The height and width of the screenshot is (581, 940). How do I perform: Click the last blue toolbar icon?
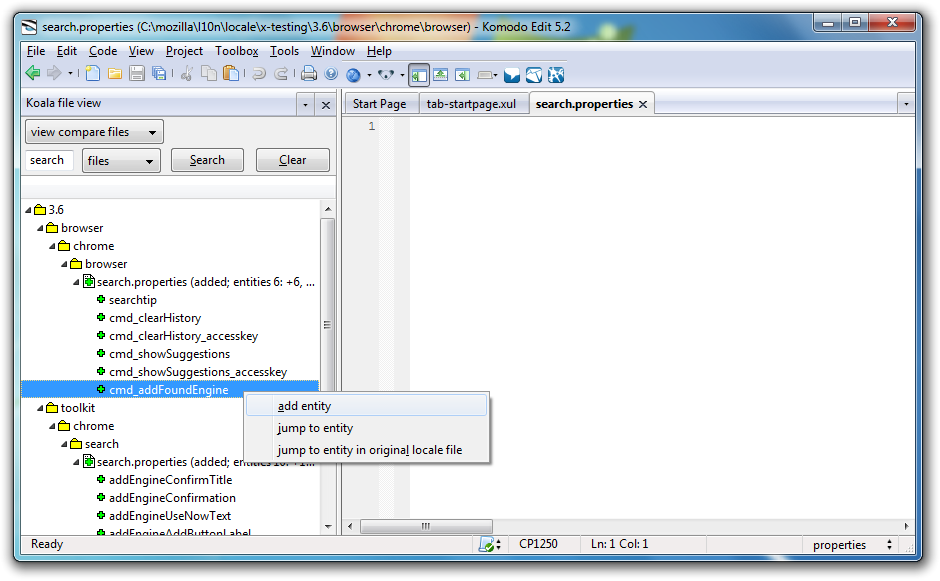pyautogui.click(x=556, y=75)
